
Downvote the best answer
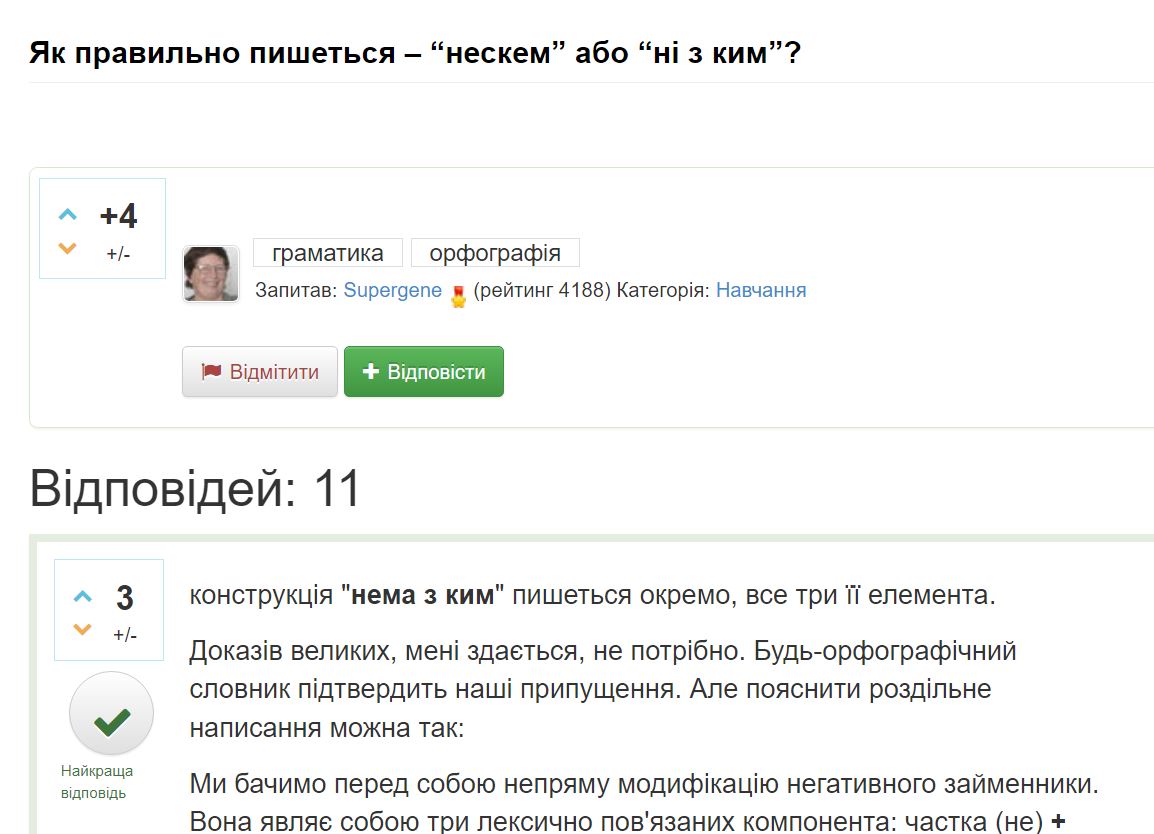82,629
